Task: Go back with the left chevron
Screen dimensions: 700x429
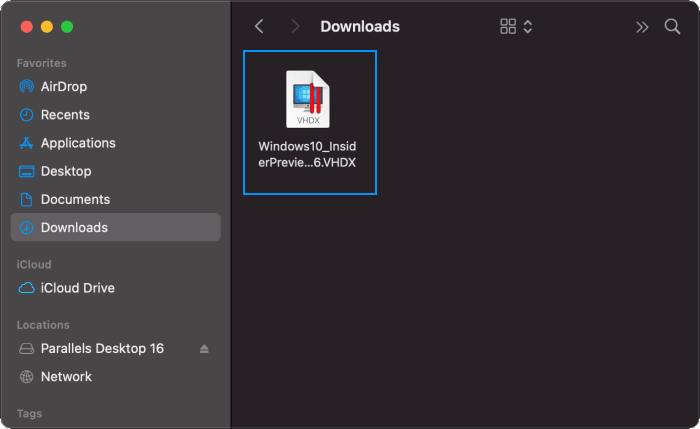Action: click(260, 27)
